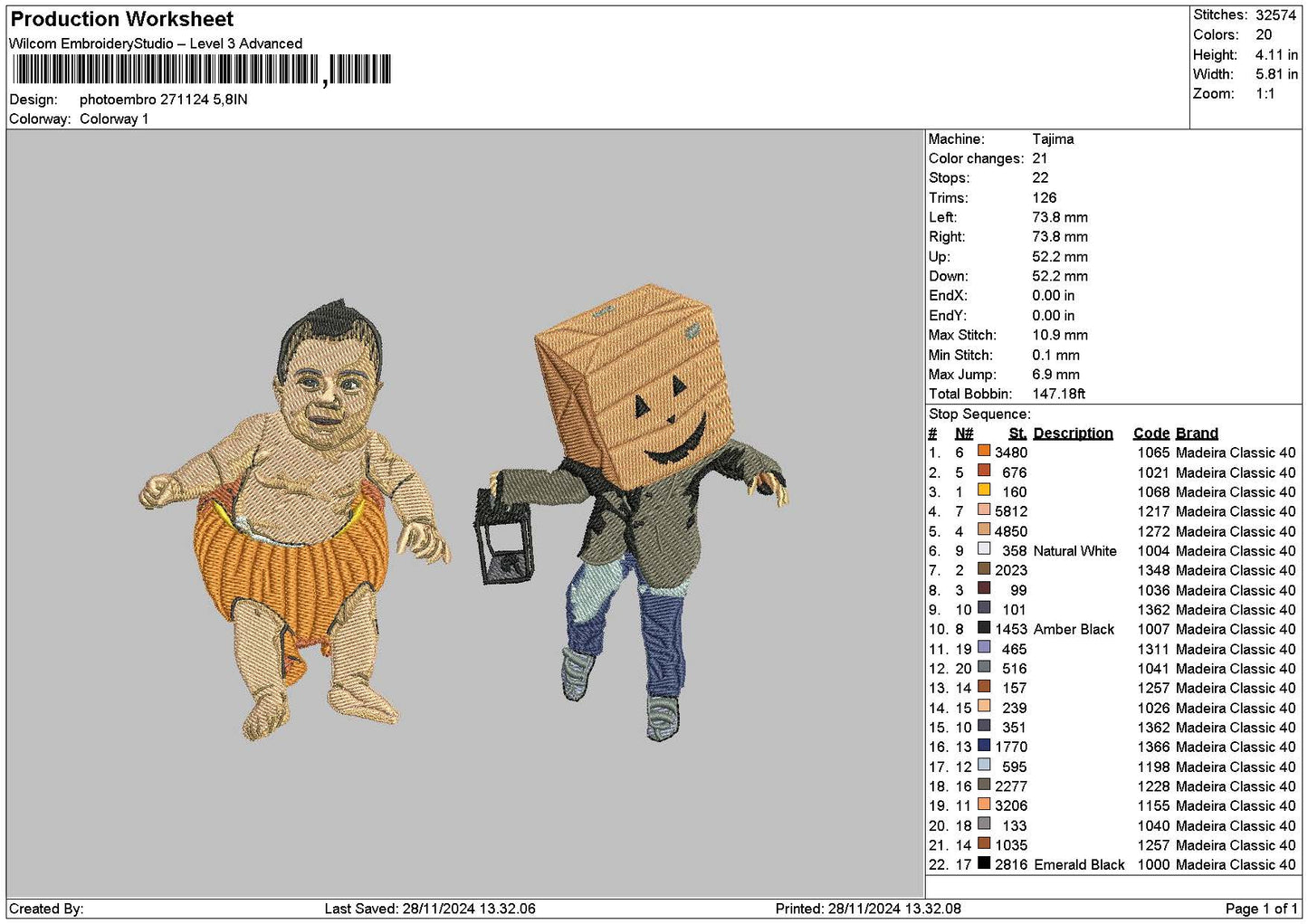This screenshot has width=1308, height=924.
Task: Click the Total Bobbin value '147.18ft'
Action: pos(1059,394)
